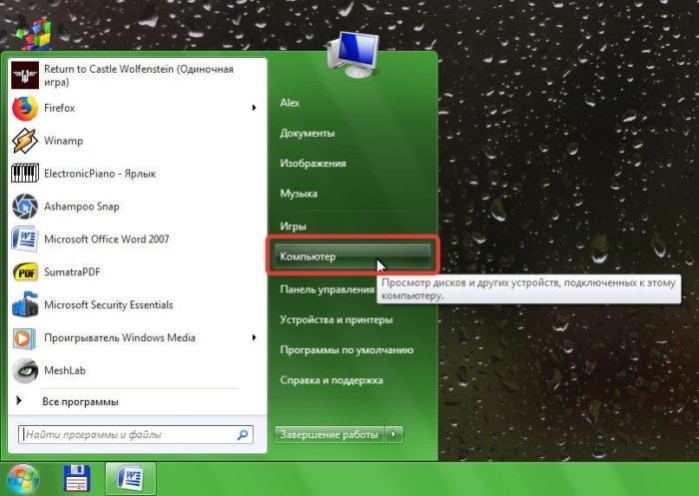Open the Ashampoo Snap icon
Screen dimensions: 699x496
(25, 206)
